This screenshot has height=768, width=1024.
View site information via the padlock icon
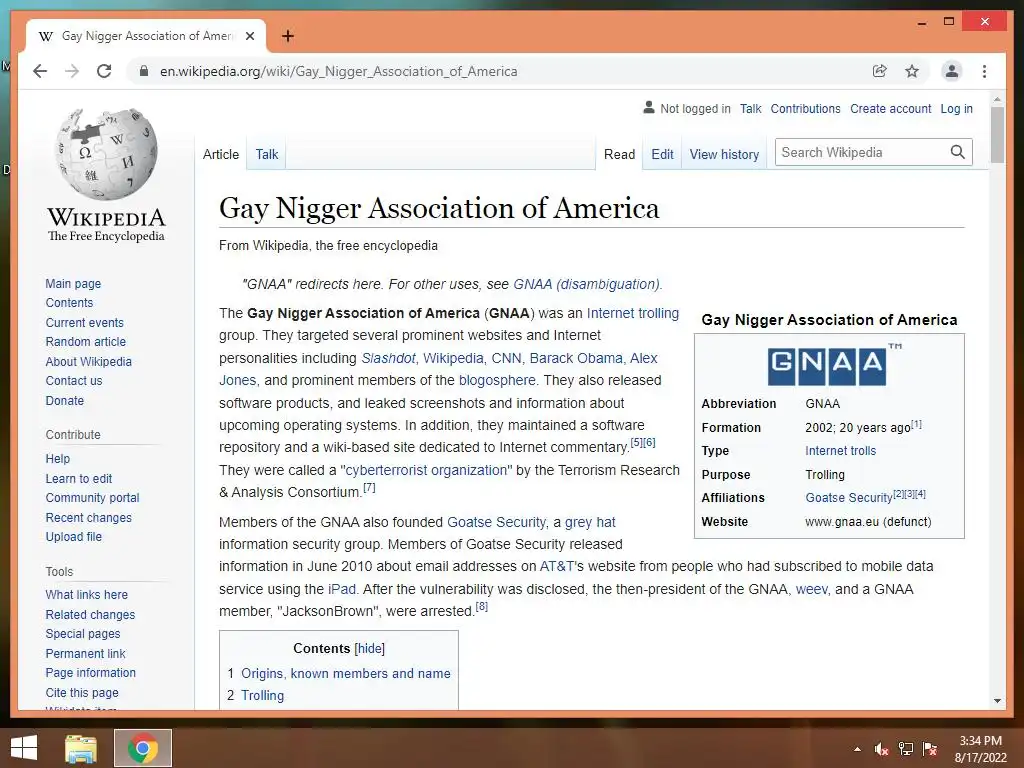tap(144, 71)
